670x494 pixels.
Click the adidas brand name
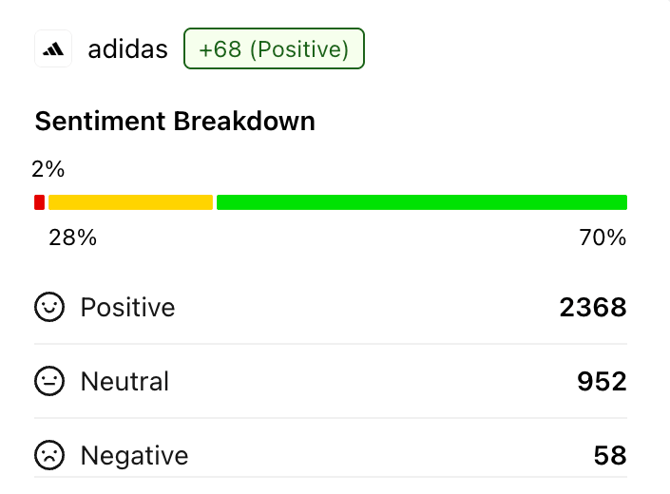[128, 49]
